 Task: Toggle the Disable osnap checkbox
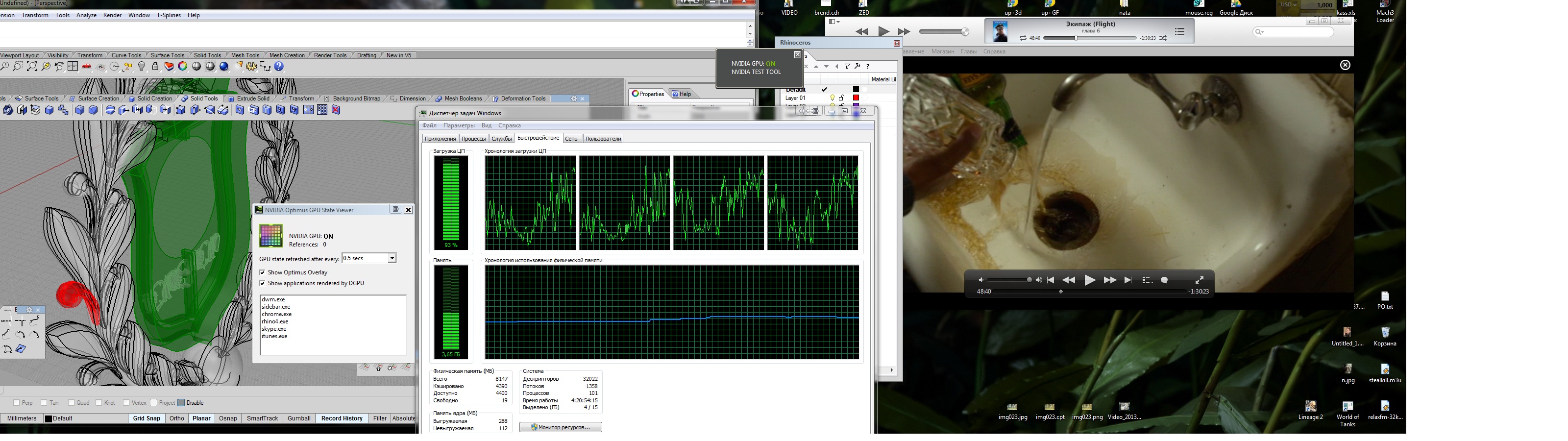coord(181,403)
